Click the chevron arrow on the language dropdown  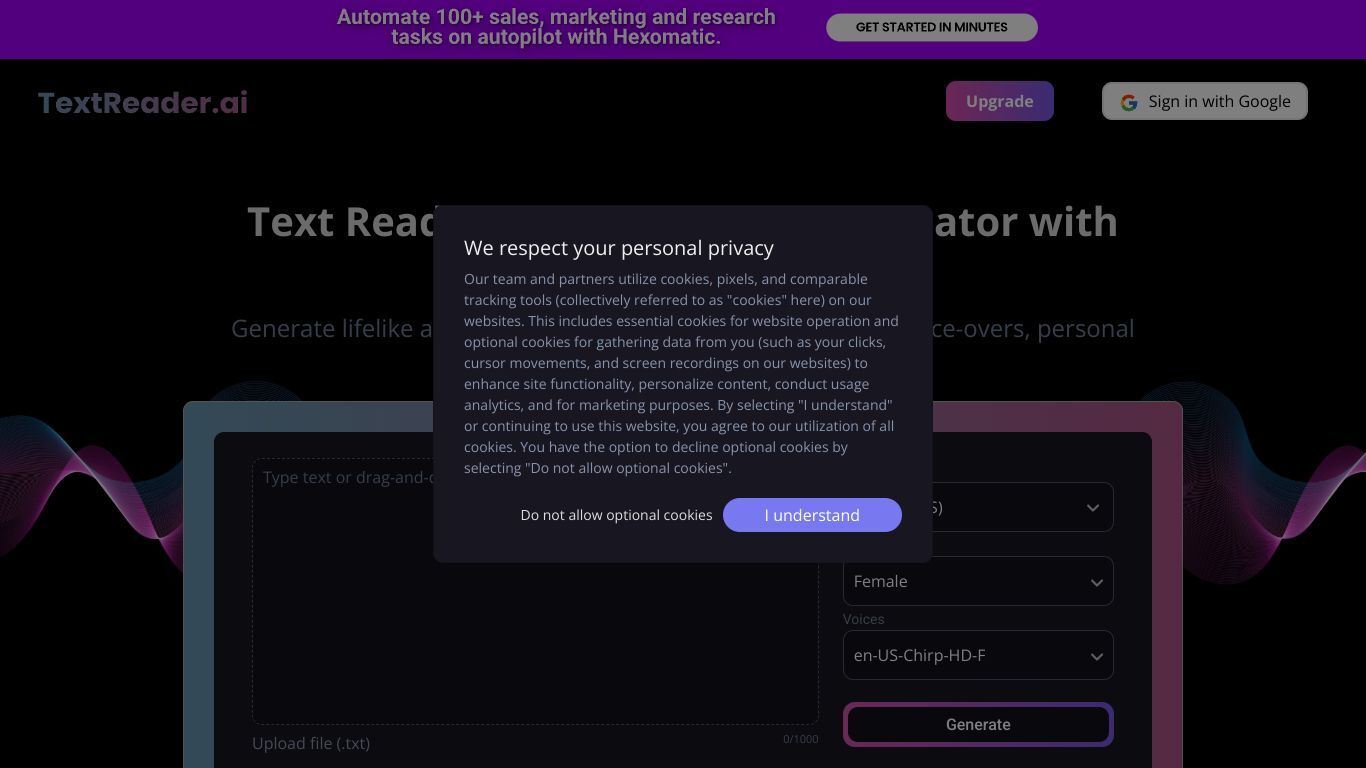[1093, 508]
